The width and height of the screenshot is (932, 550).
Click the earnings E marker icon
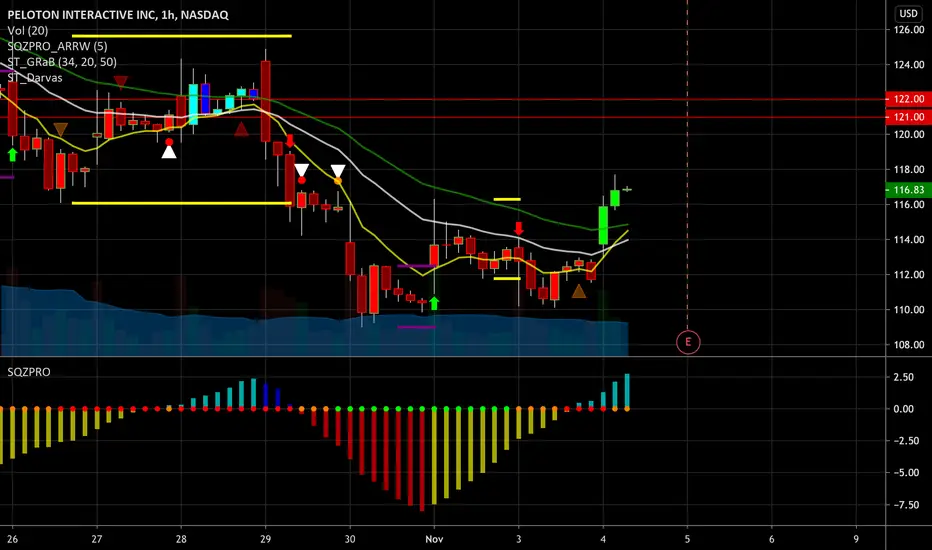pos(688,342)
